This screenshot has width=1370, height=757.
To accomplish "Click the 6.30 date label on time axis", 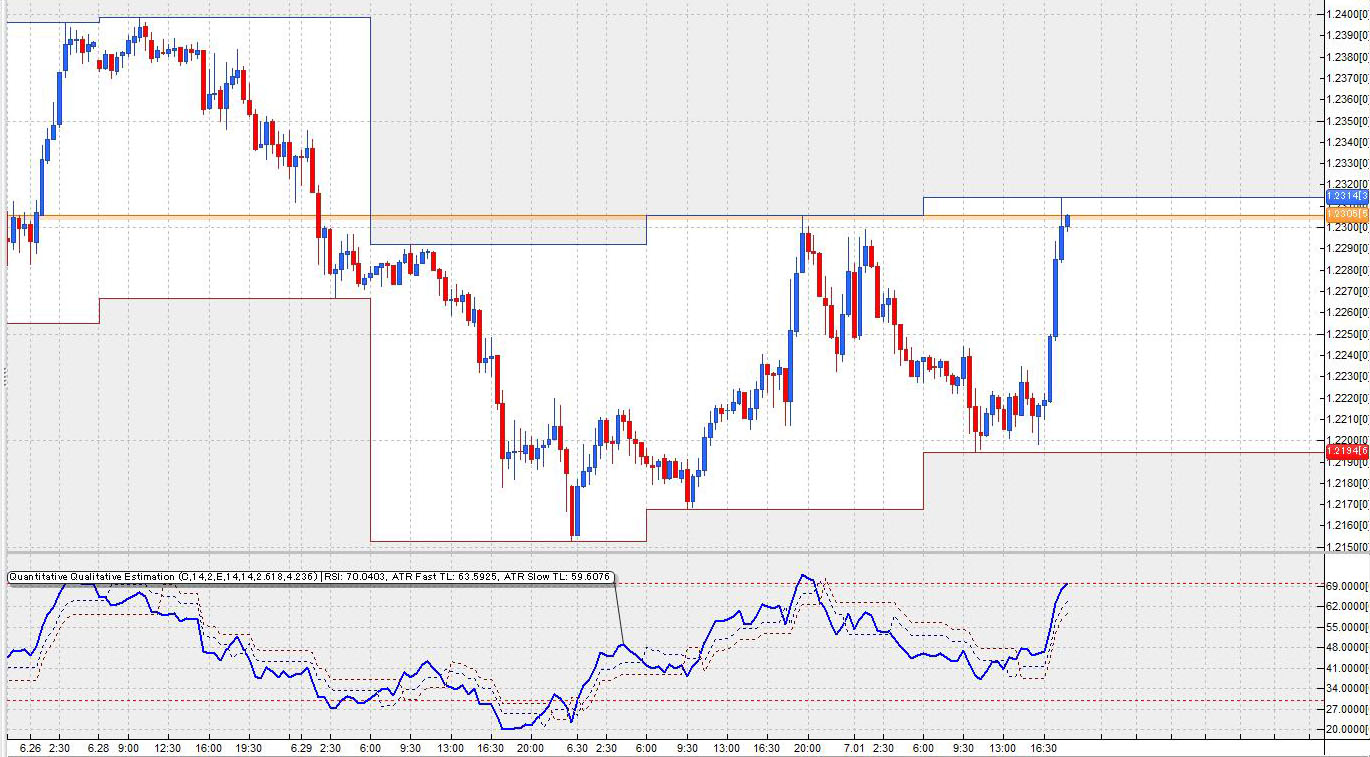I will pos(577,748).
